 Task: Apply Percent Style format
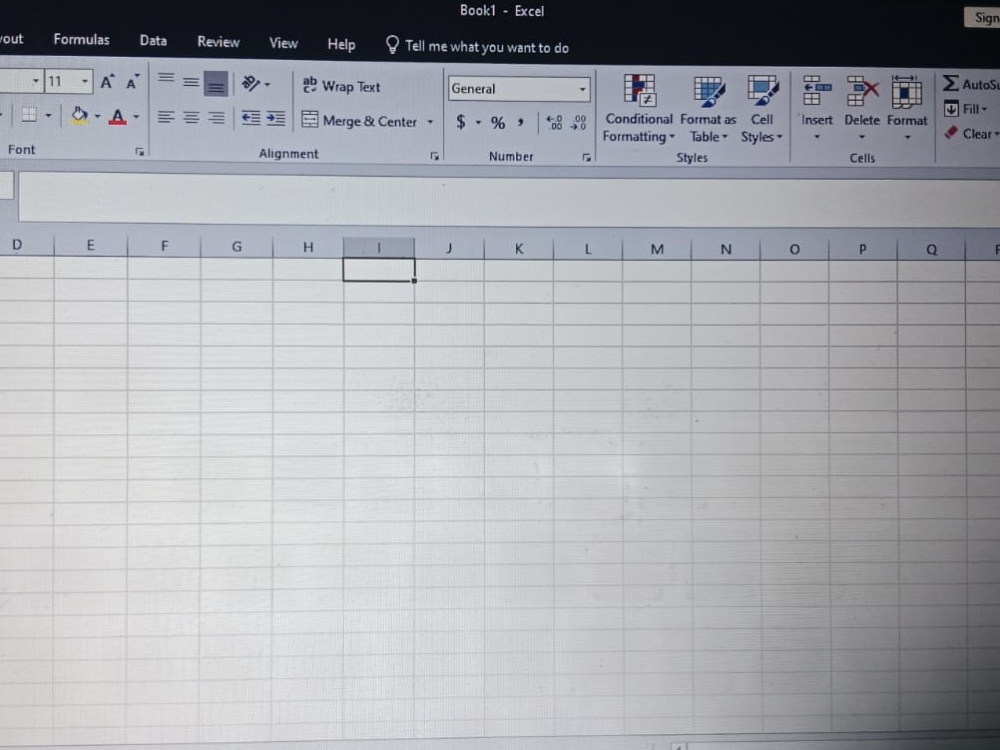point(497,122)
